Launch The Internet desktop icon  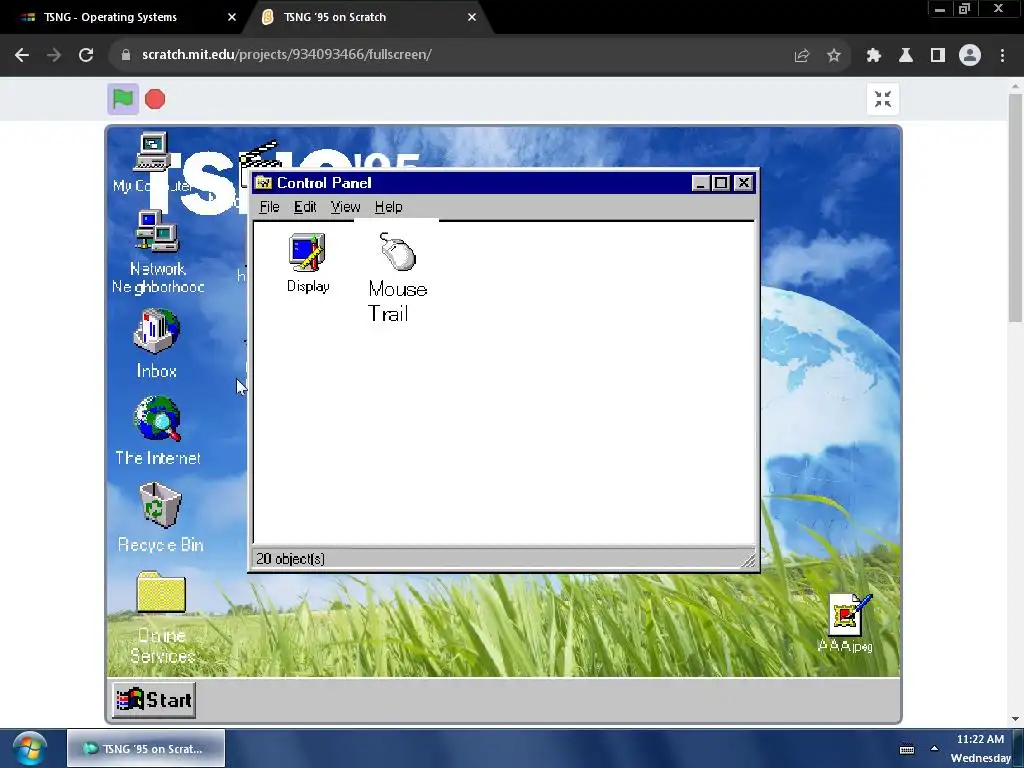coord(157,430)
